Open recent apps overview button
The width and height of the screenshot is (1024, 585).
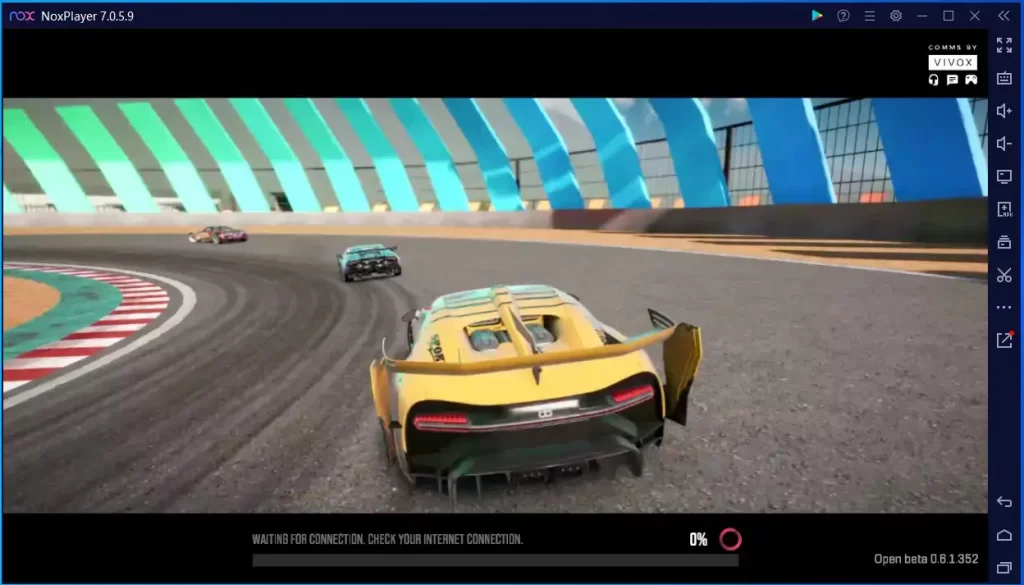tap(1004, 567)
